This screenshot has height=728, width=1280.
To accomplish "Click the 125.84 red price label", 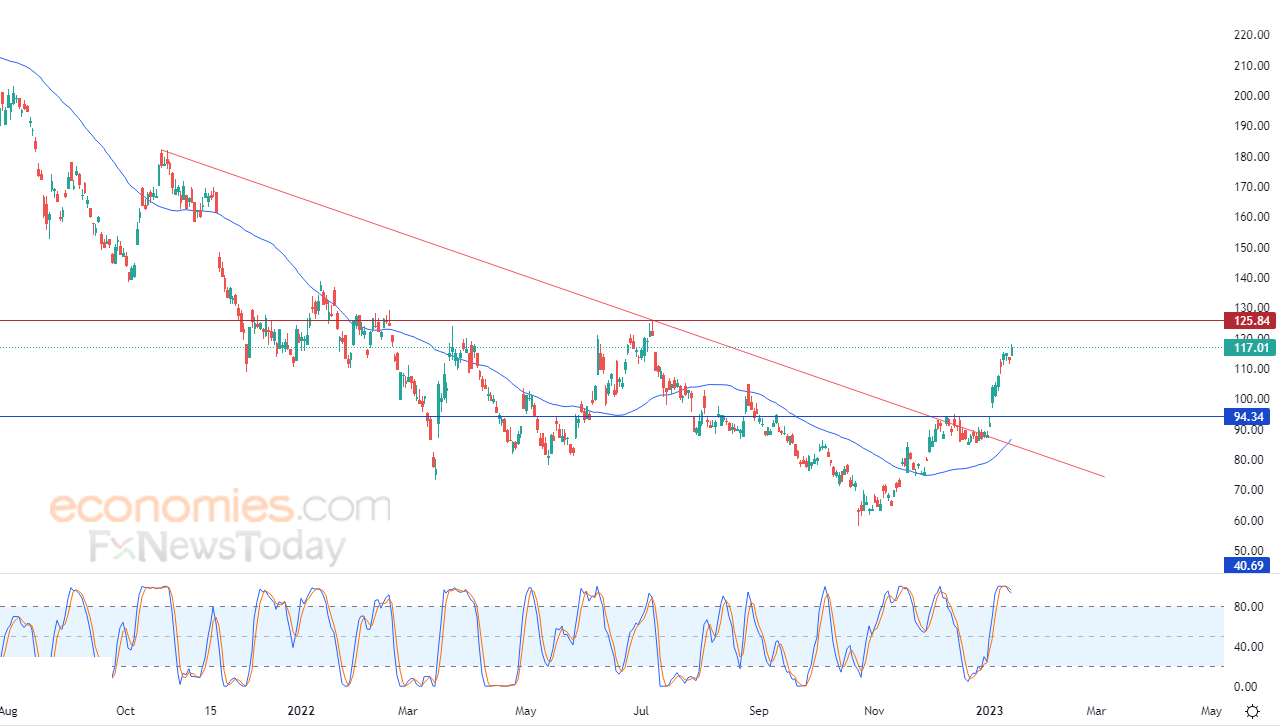I will point(1249,321).
